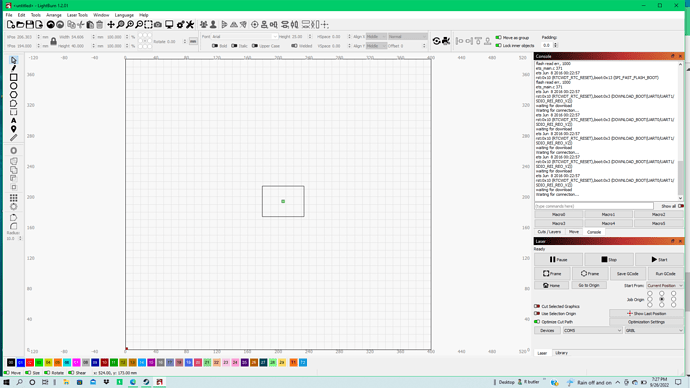Select the Rectangle drawing tool

pos(14,77)
